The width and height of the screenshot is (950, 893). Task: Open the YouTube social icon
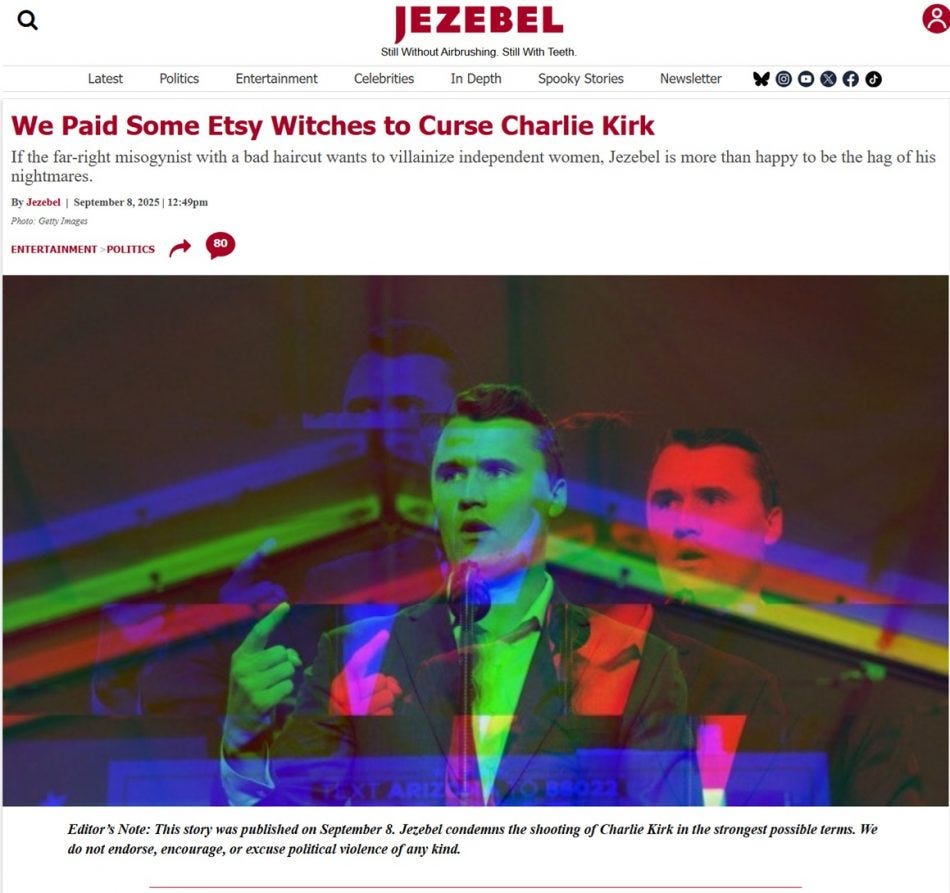point(806,79)
